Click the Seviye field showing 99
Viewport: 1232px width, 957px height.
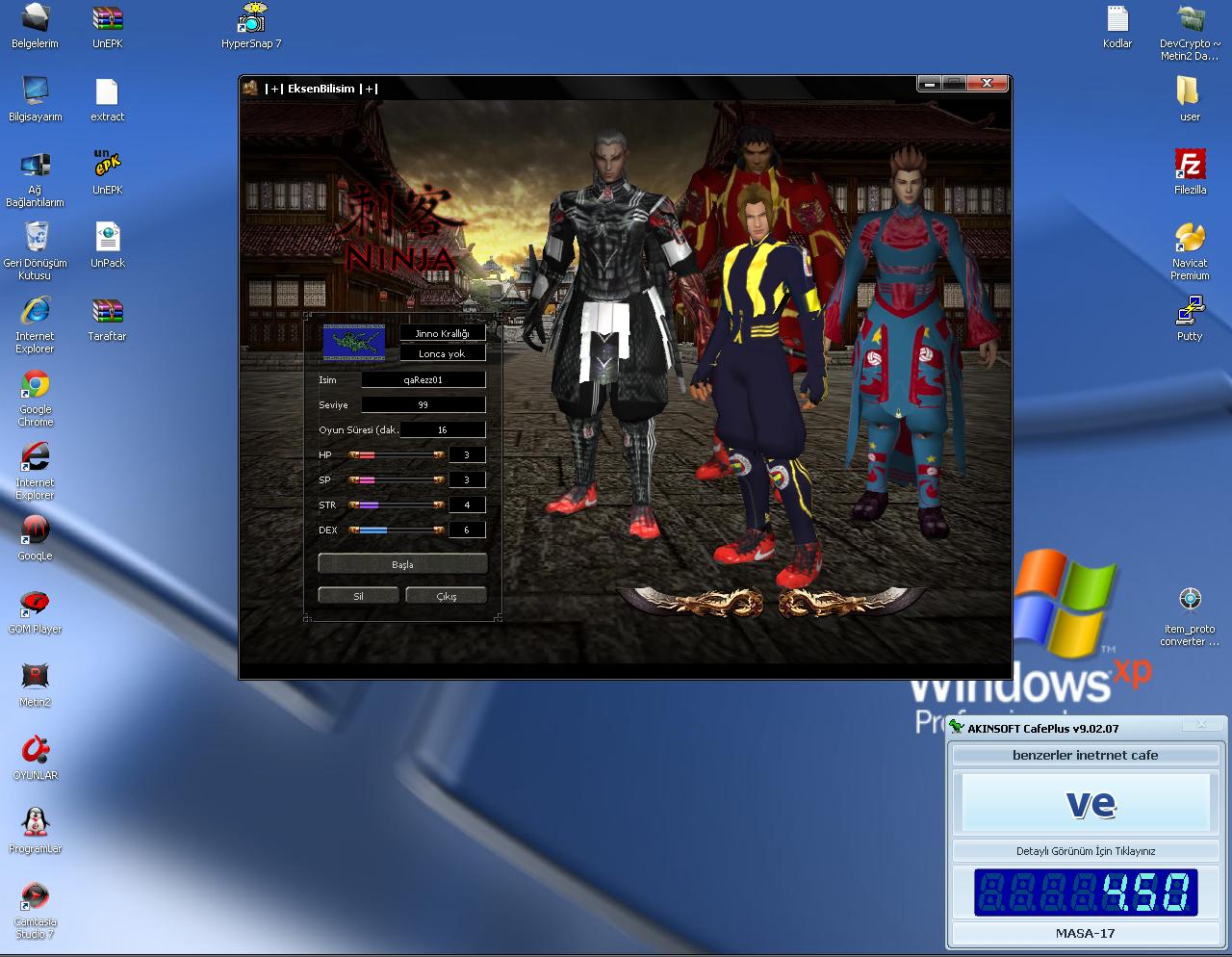pos(423,404)
